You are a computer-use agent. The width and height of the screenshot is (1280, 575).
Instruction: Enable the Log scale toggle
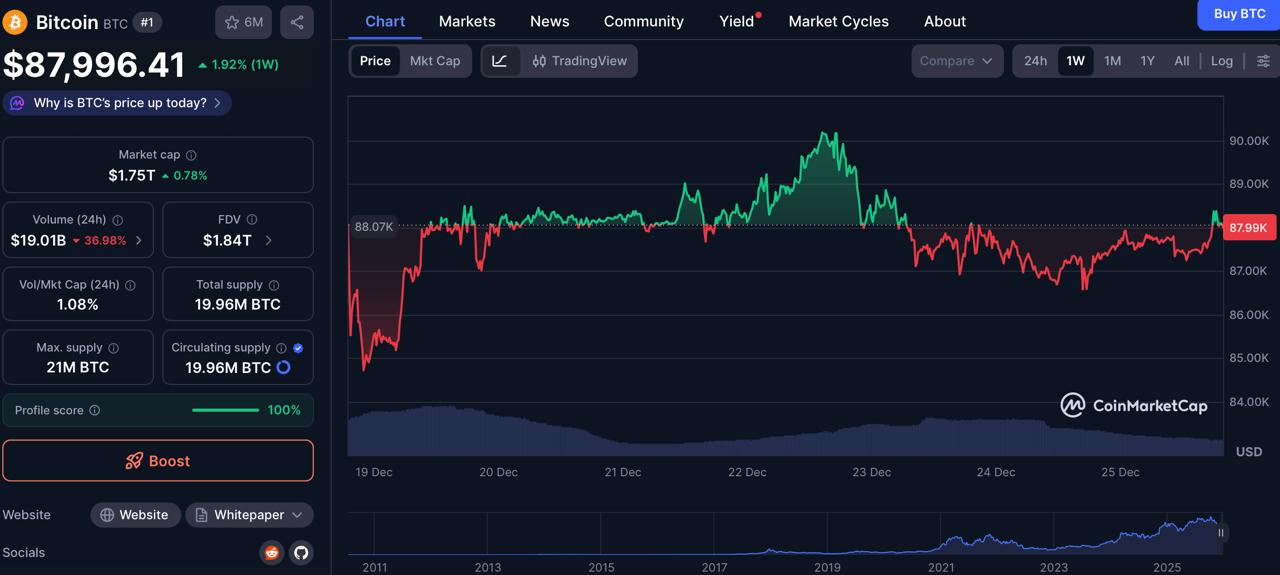tap(1222, 61)
